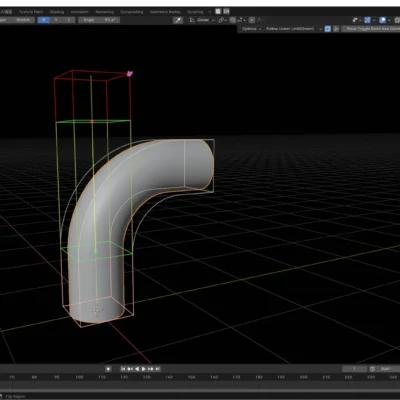Jump to previous keyframe
The image size is (400, 400).
click(x=130, y=369)
